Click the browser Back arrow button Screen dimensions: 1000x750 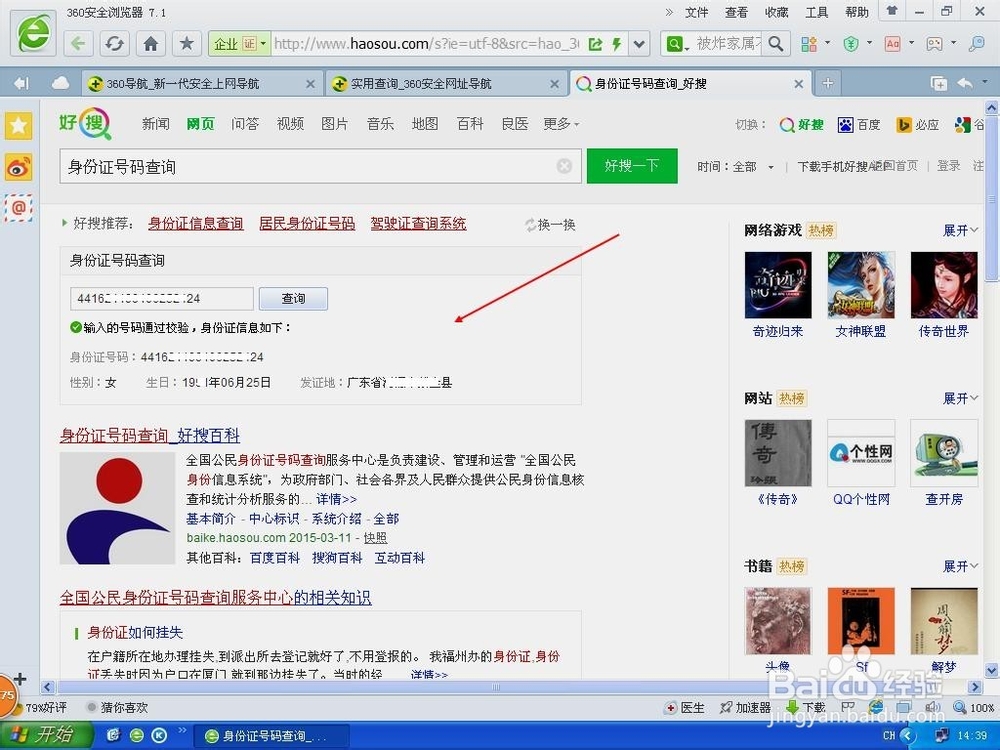[78, 43]
